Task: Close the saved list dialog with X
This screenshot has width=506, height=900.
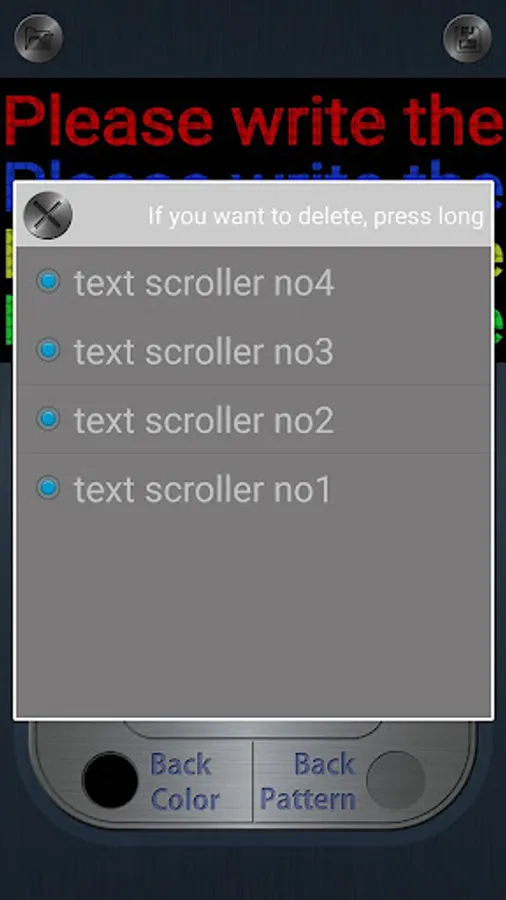Action: (48, 215)
